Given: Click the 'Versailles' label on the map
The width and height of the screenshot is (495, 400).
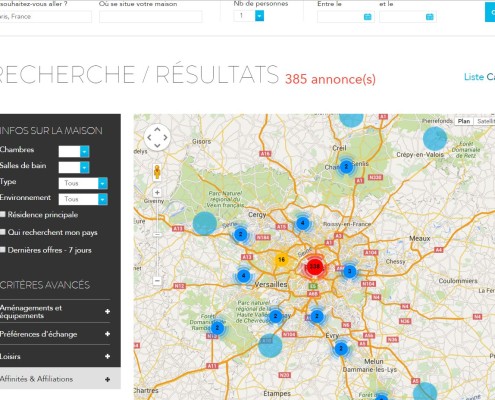Looking at the screenshot, I should point(271,284).
